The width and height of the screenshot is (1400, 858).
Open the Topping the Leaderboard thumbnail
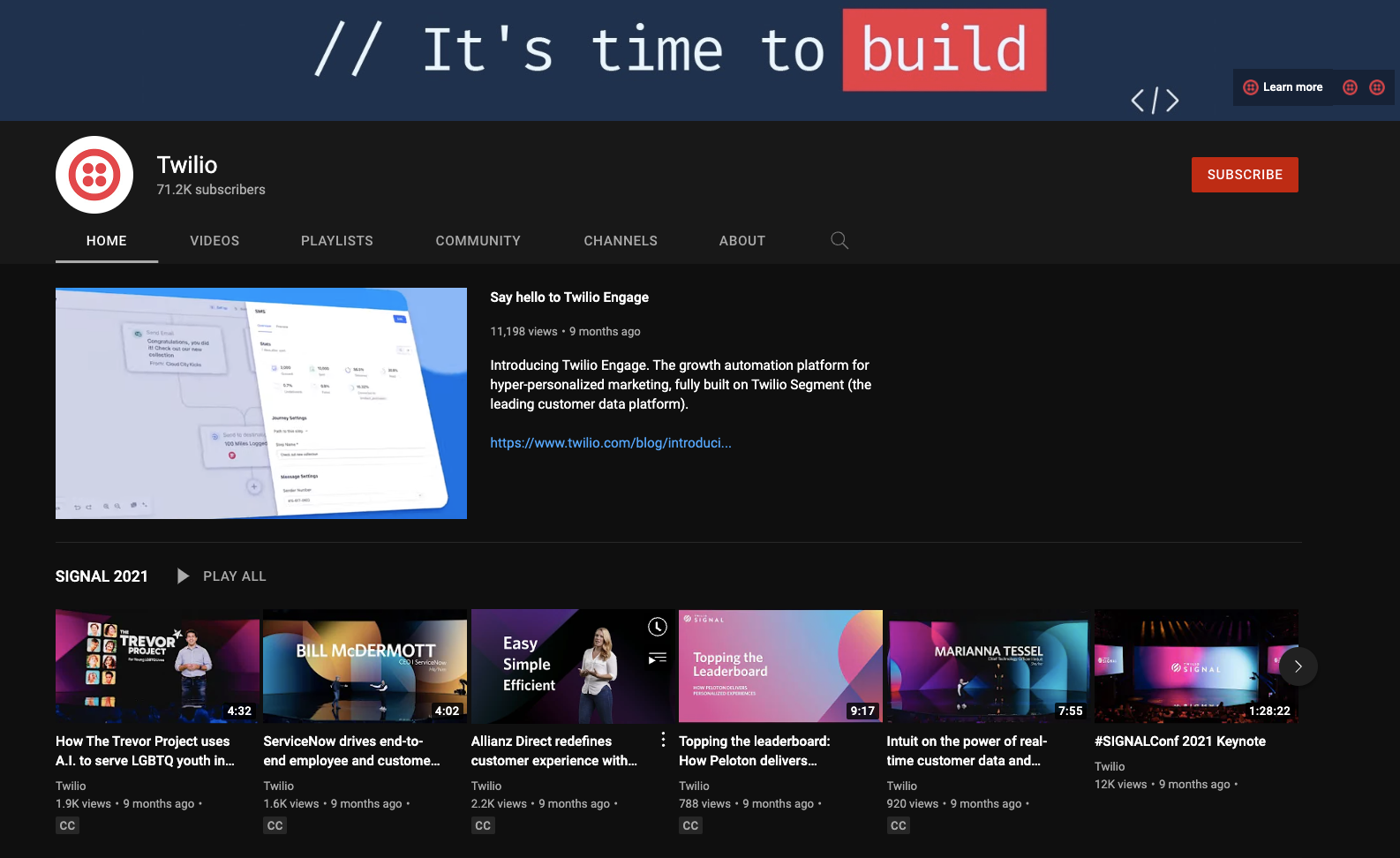(780, 666)
